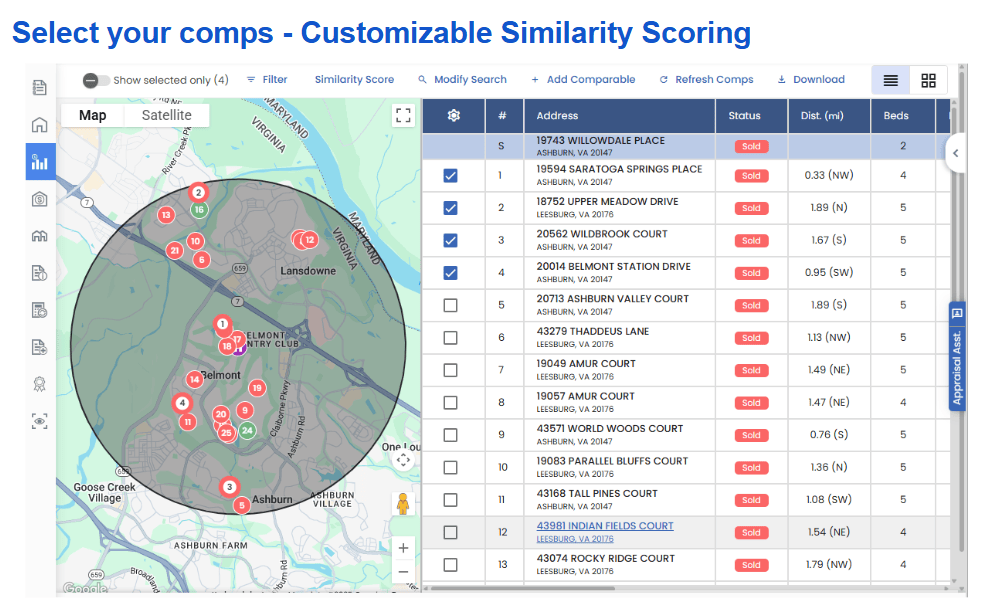
Task: Check the box for 43279 Thaddeus Lane
Action: [450, 338]
